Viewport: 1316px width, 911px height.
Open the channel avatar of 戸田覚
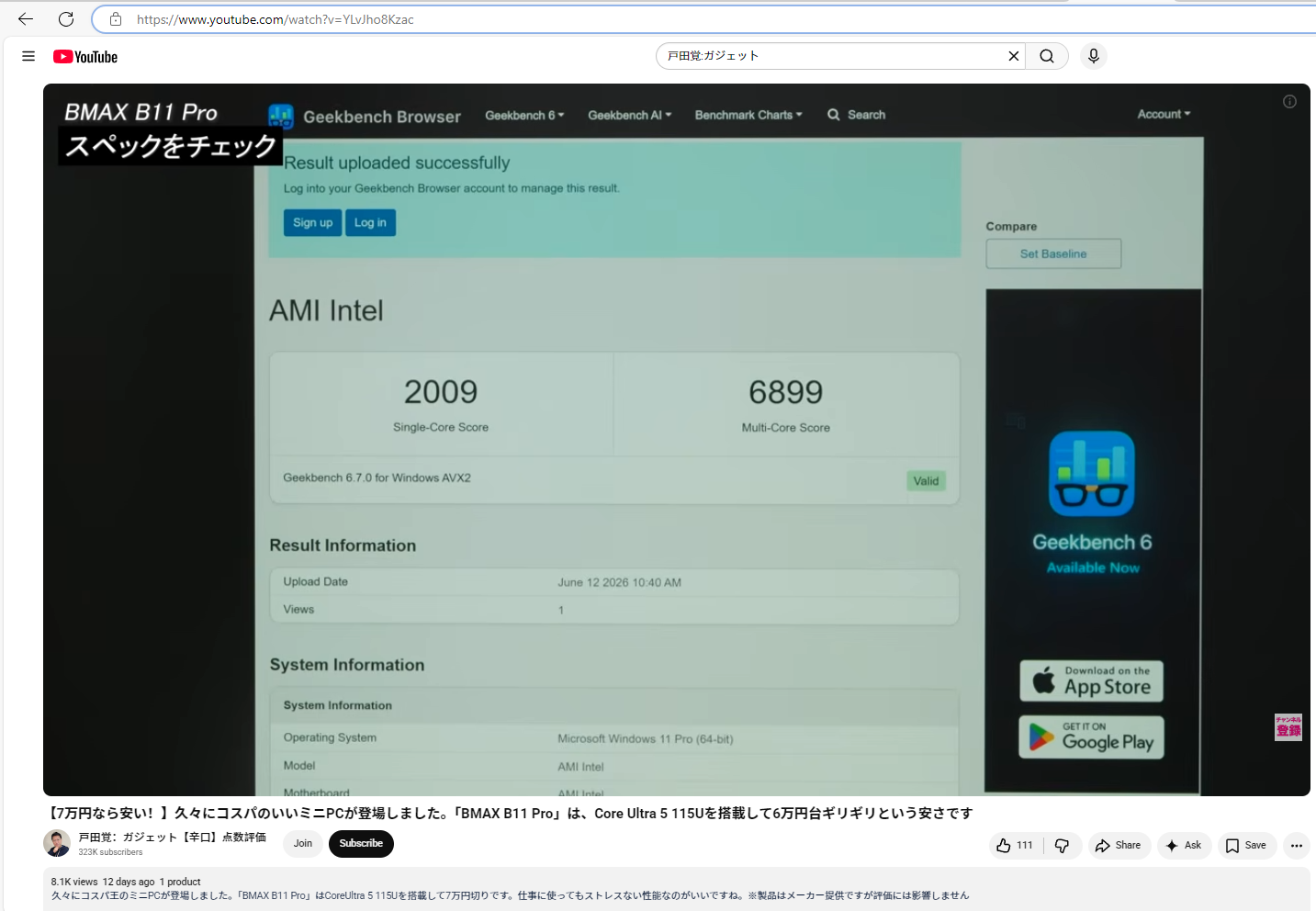click(57, 843)
